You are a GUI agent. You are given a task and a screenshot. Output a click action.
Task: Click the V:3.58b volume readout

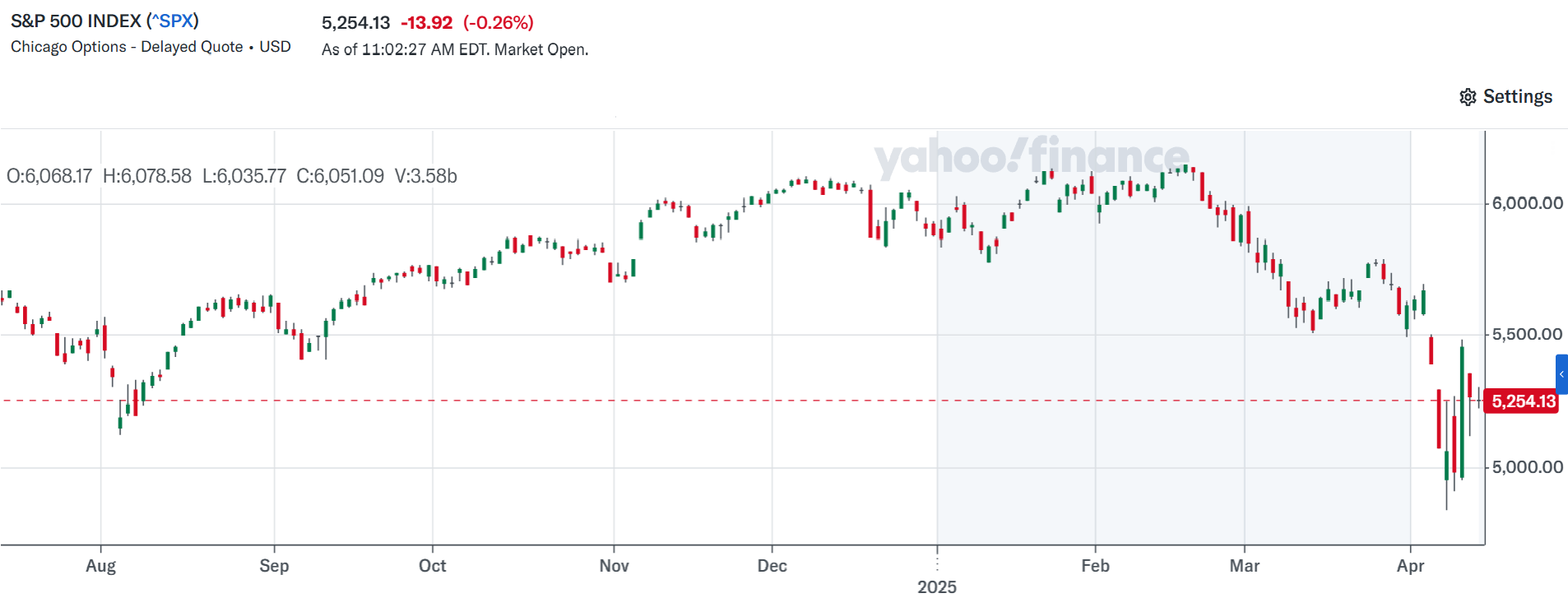(424, 175)
